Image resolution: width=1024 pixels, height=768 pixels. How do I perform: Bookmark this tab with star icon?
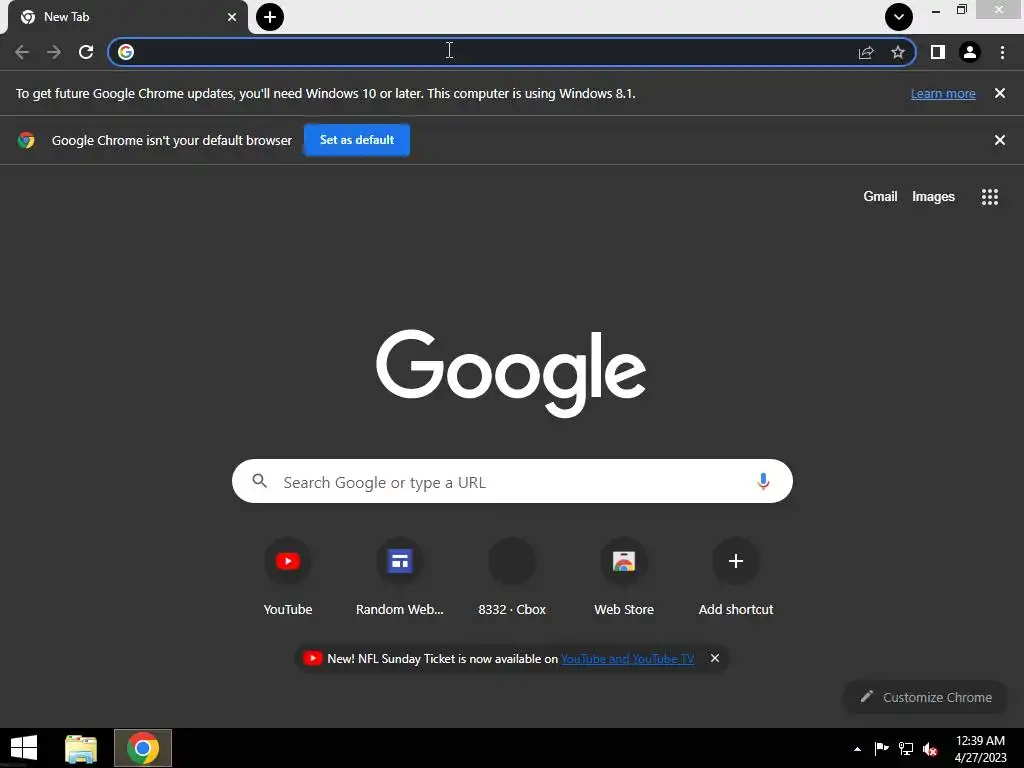pyautogui.click(x=898, y=52)
